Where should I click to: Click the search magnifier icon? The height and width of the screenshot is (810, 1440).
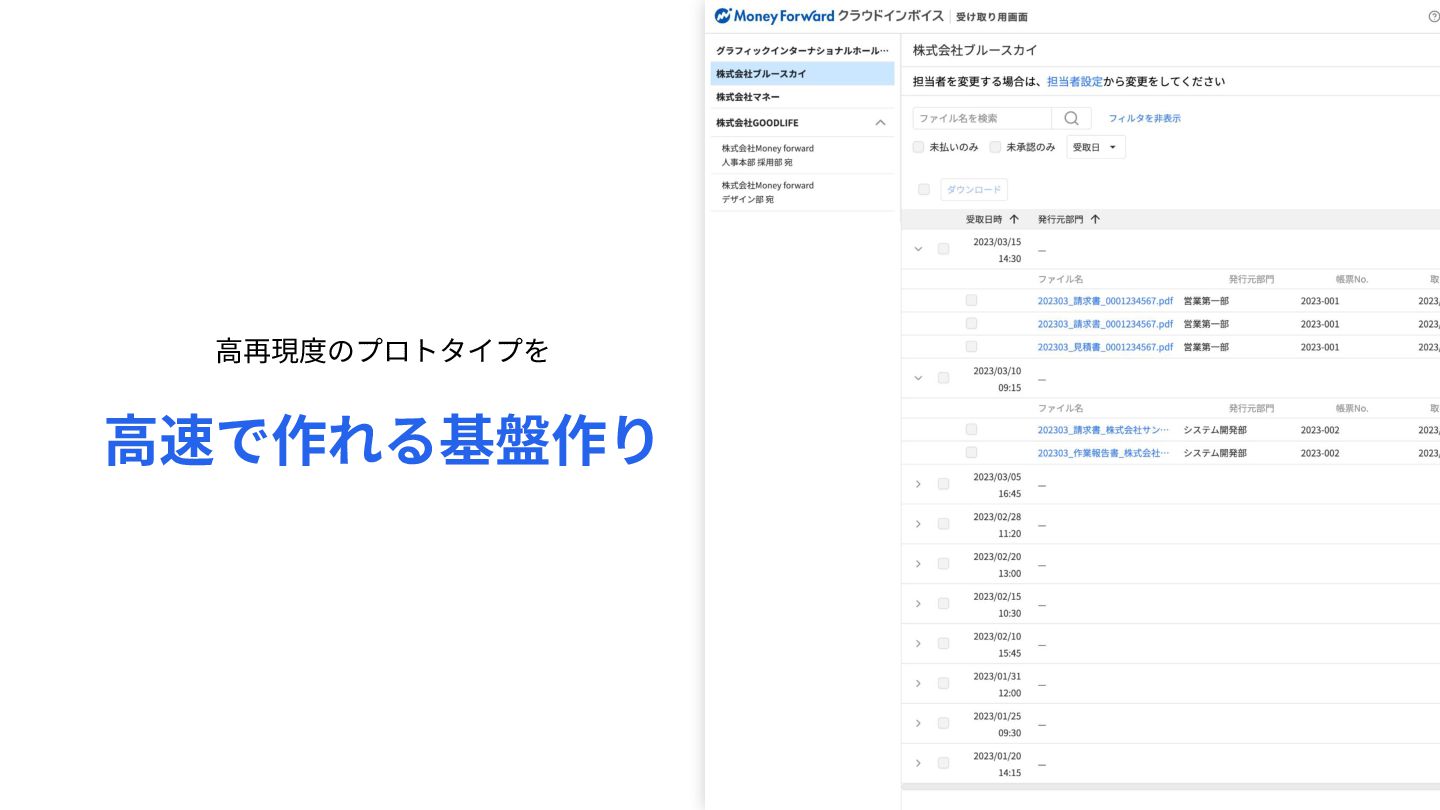[x=1071, y=118]
